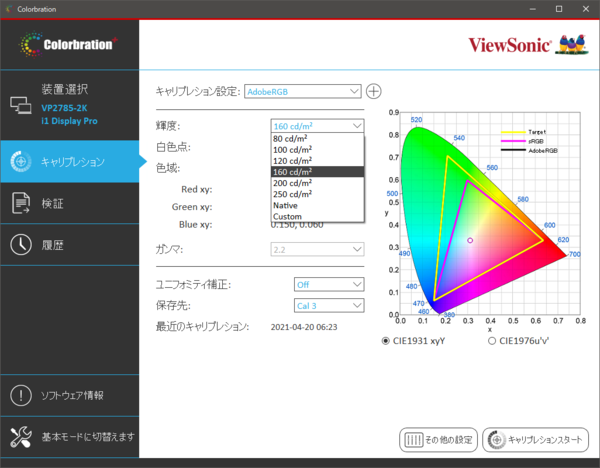
Task: Open the AdobeRGB calibration setting dropdown
Action: [x=303, y=91]
